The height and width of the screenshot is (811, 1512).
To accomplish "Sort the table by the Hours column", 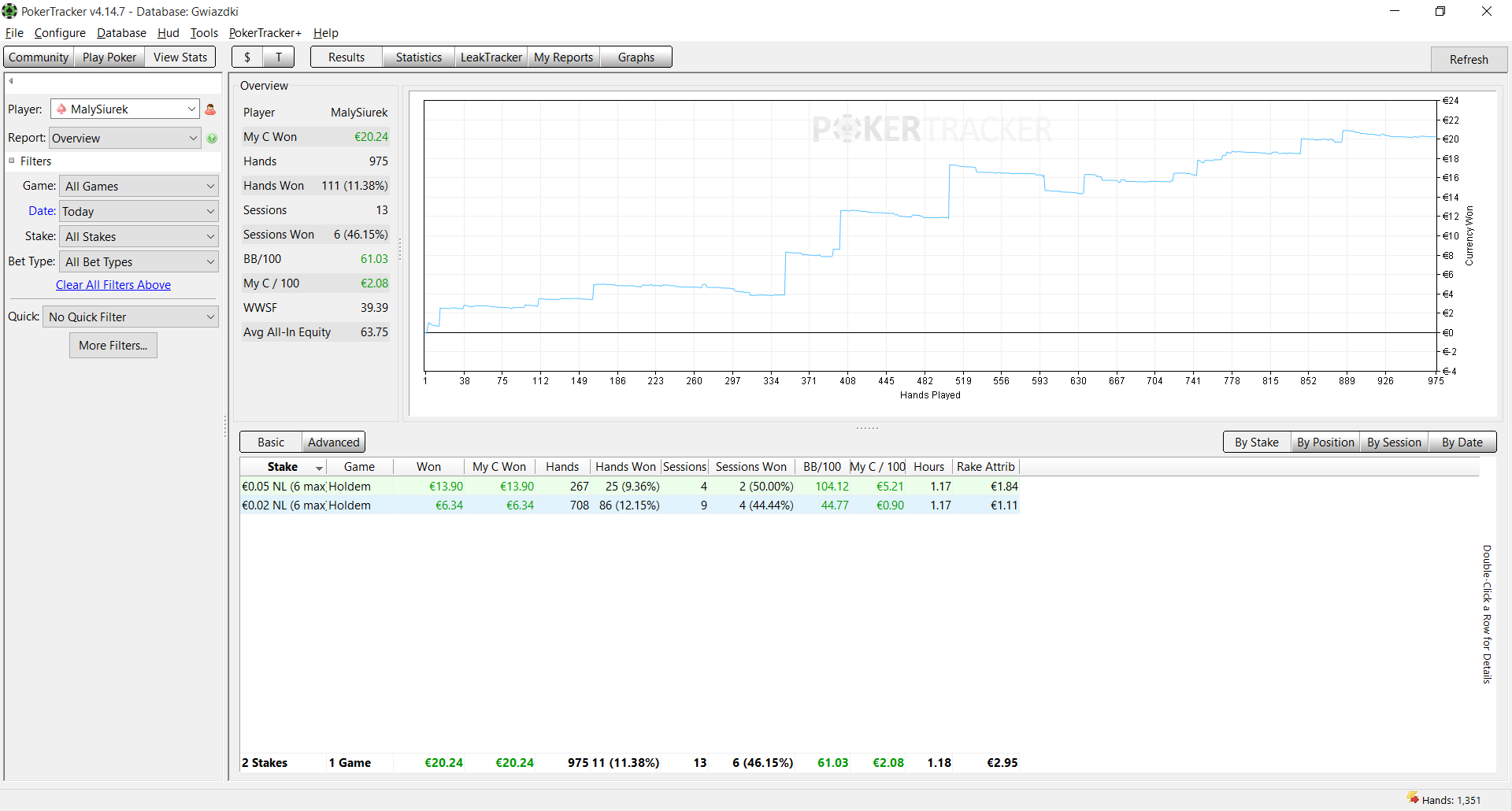I will coord(929,467).
